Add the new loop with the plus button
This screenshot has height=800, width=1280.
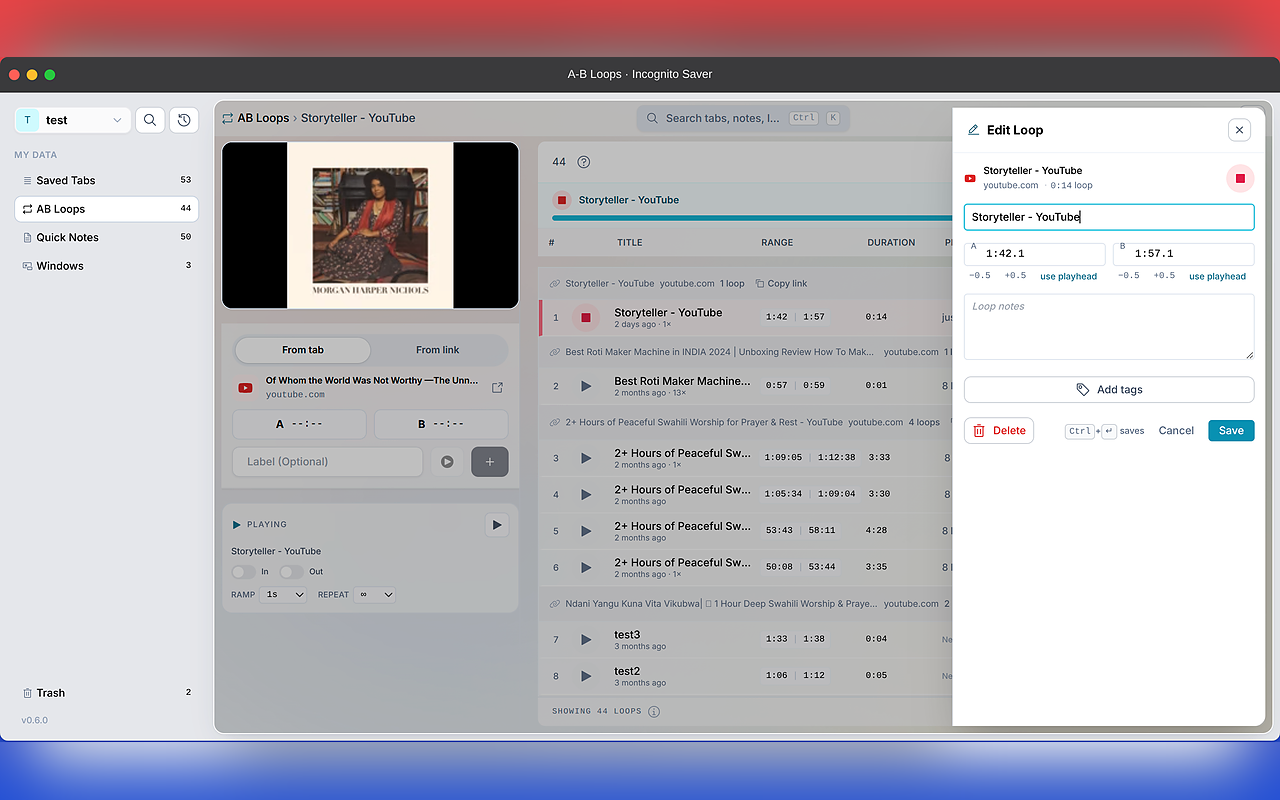490,462
